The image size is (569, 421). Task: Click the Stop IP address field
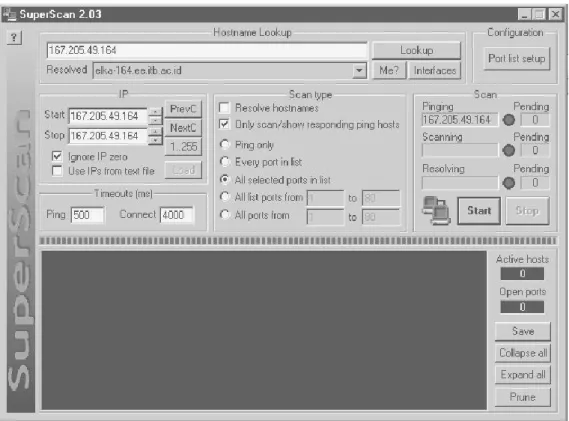click(x=108, y=136)
